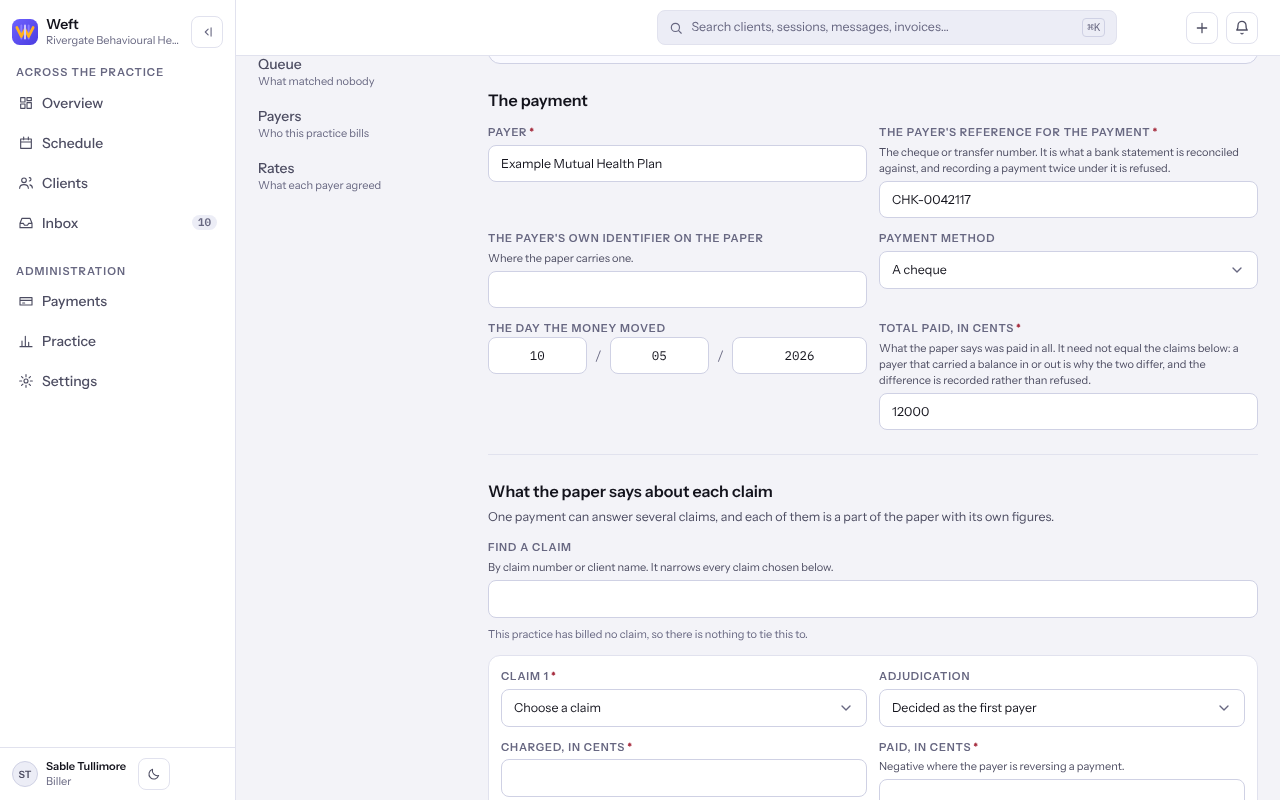Click the Find a Claim search field
1280x800 pixels.
pyautogui.click(x=872, y=599)
